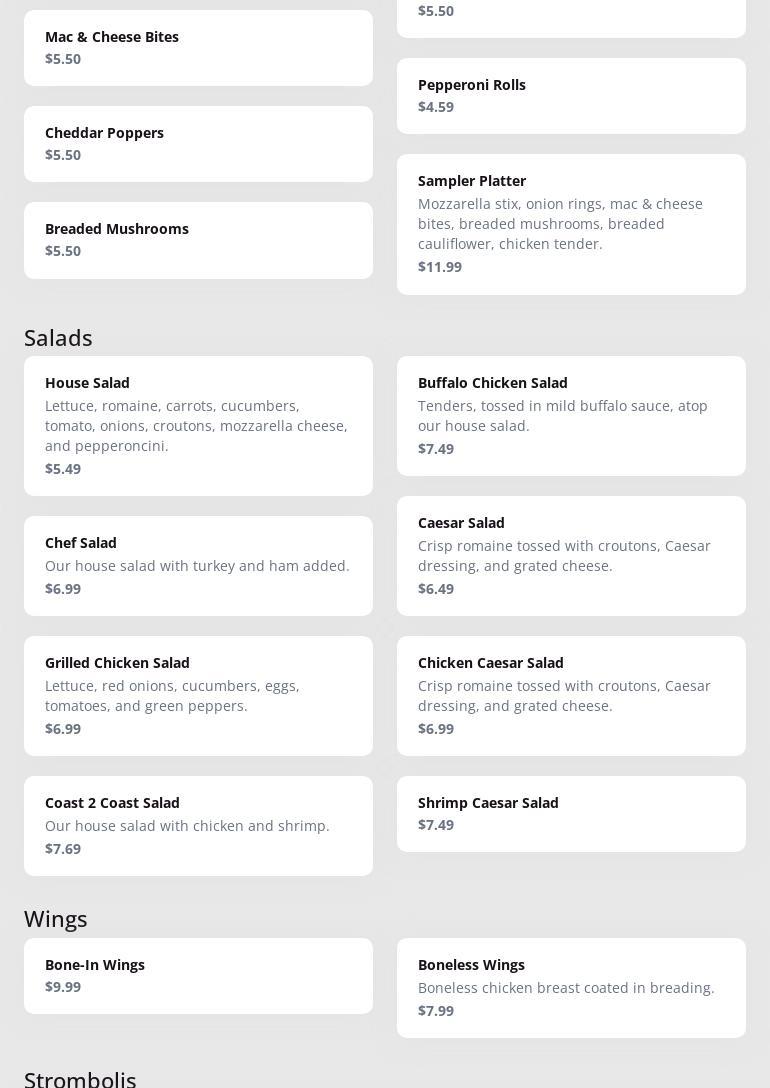Open the Grilled Chicken Salad card

(198, 696)
